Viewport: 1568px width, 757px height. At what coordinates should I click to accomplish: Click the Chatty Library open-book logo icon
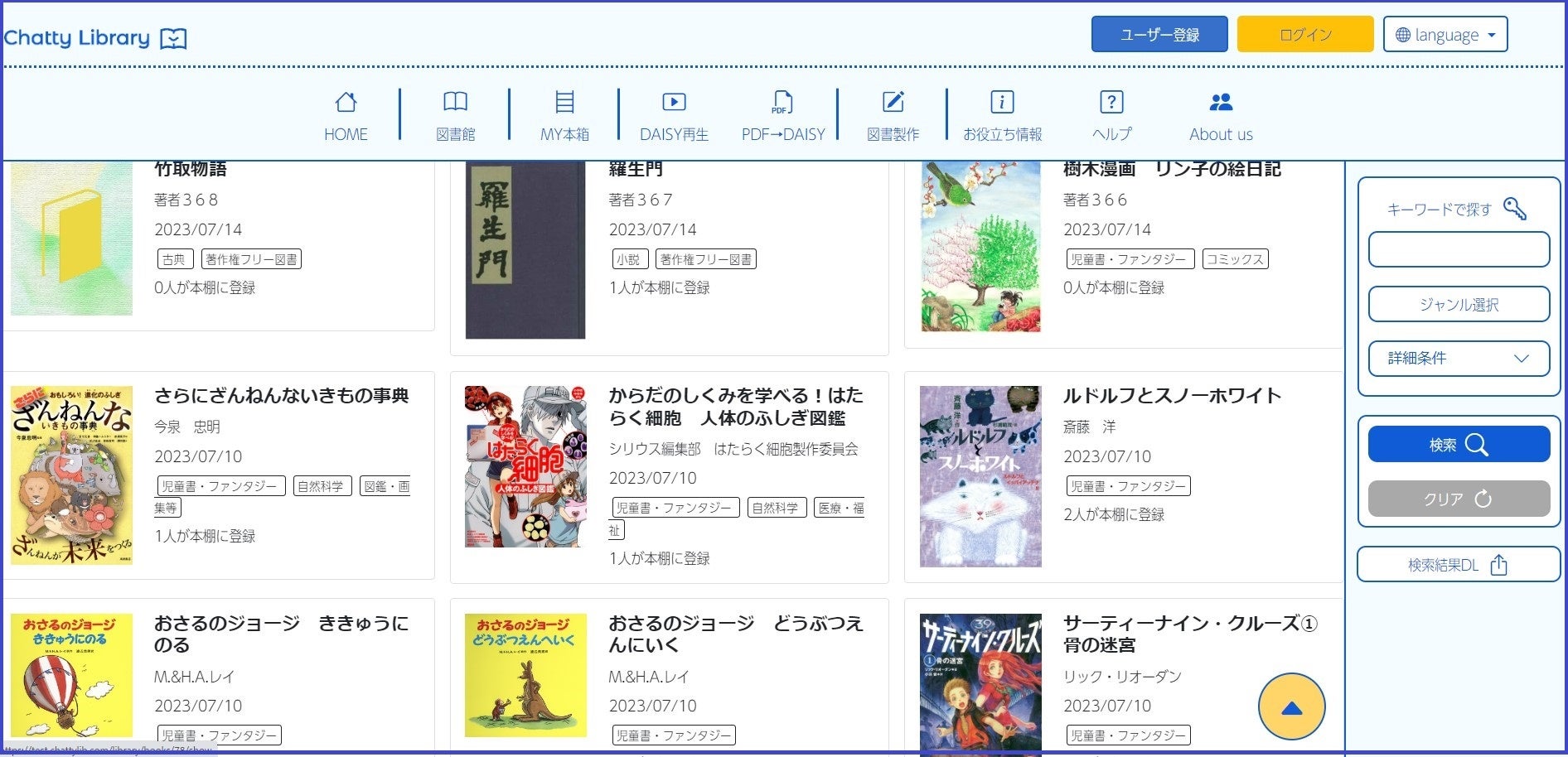(173, 38)
